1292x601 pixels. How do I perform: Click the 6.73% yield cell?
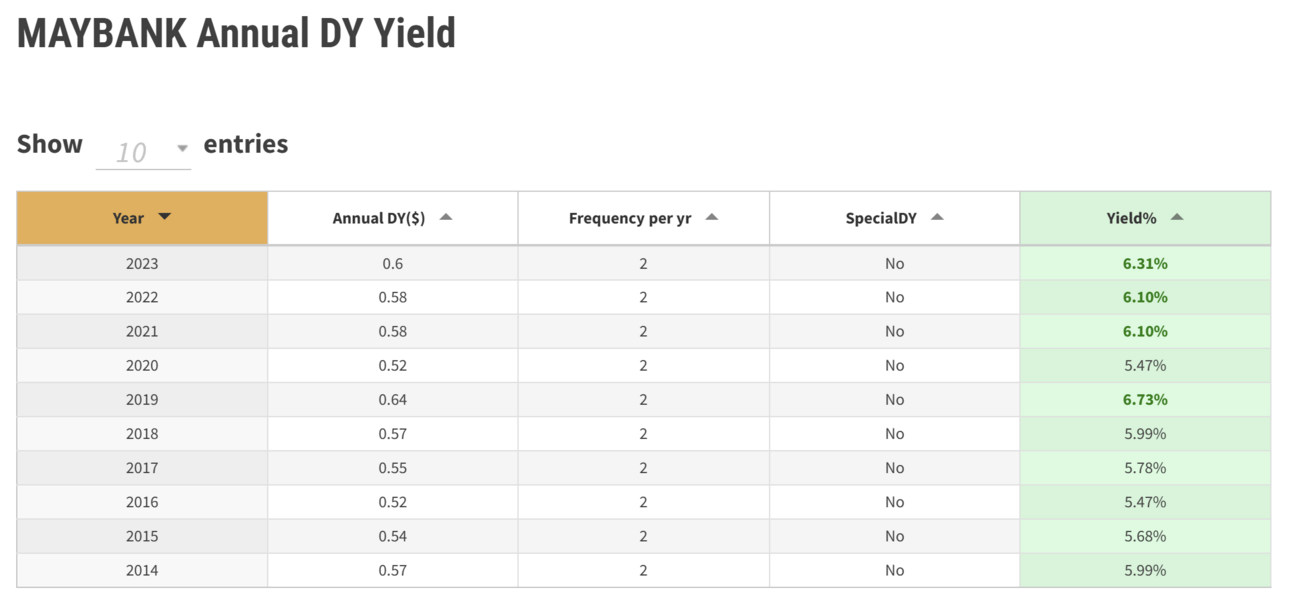tap(1145, 400)
